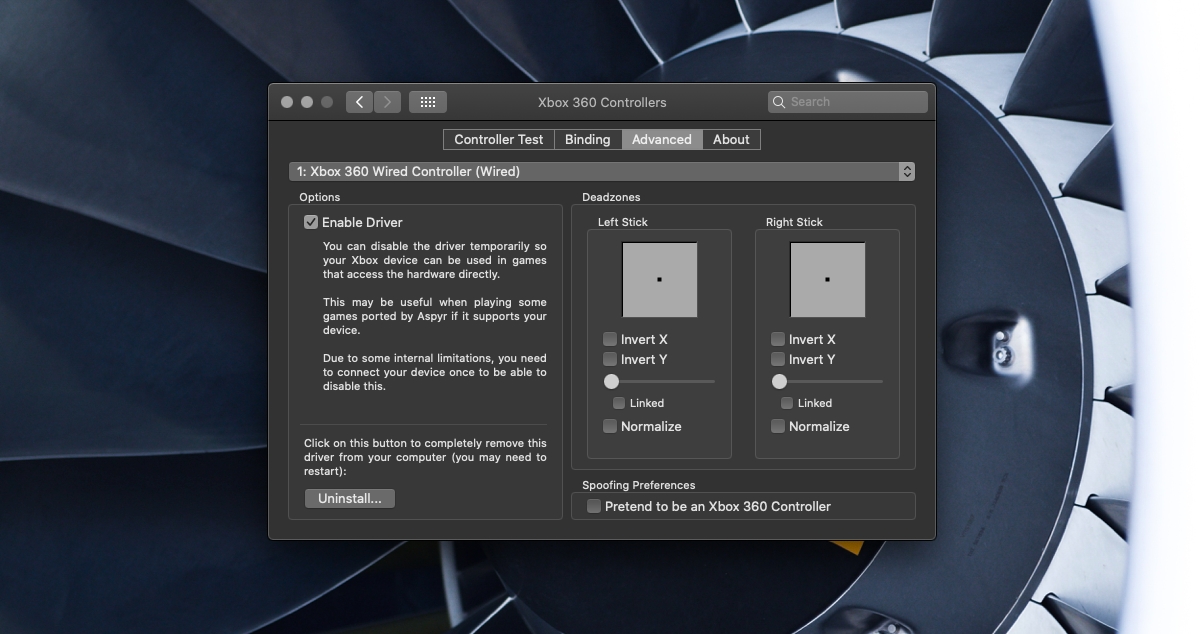Enable Normalize for Left Stick
1200x634 pixels.
click(610, 426)
